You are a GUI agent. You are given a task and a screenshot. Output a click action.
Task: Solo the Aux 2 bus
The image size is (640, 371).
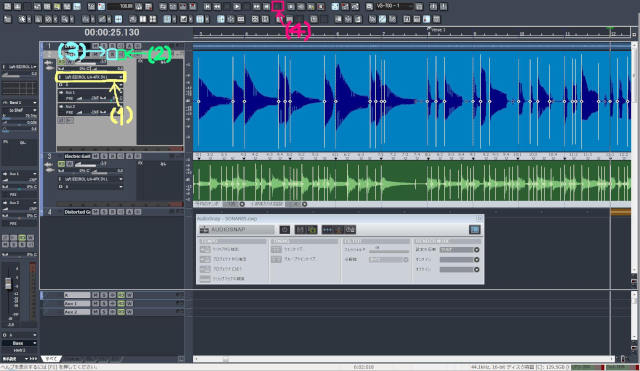(x=104, y=312)
